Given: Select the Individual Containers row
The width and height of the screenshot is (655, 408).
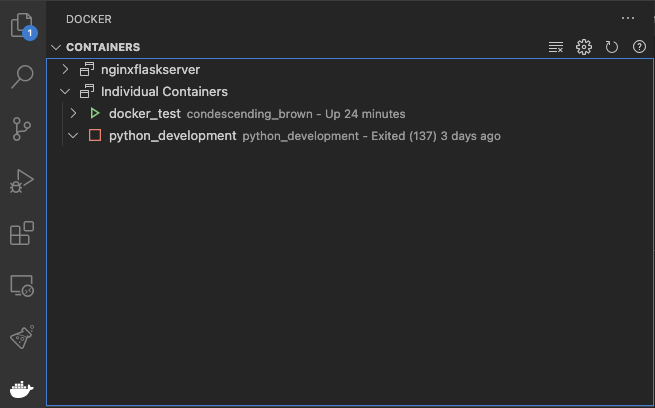Looking at the screenshot, I should tap(350, 91).
